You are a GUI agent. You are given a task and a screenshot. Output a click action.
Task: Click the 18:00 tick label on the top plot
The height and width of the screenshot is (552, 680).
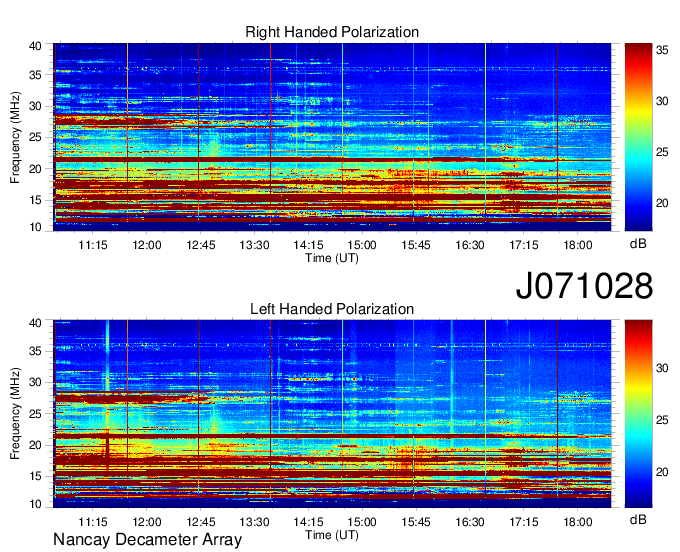[578, 245]
